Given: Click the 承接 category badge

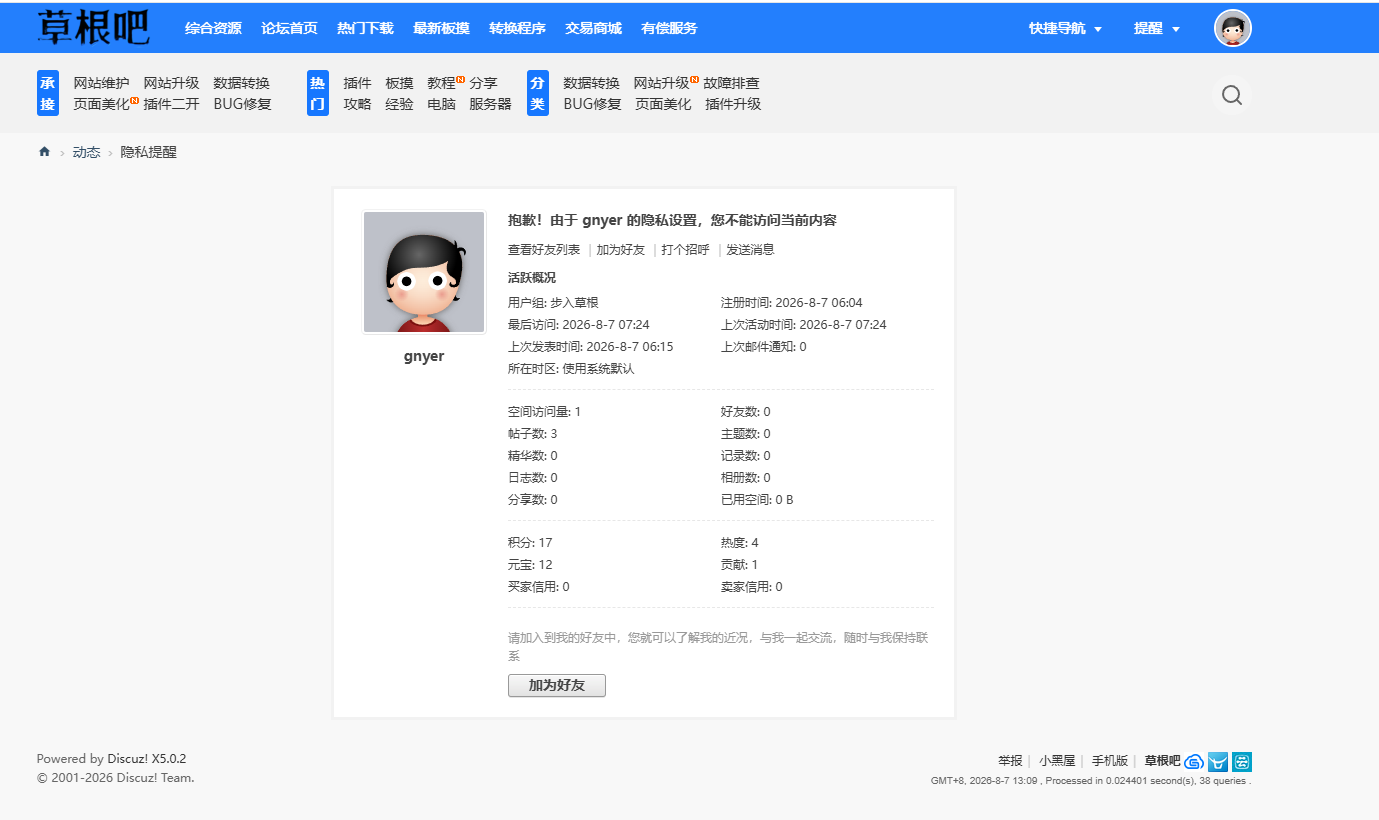Looking at the screenshot, I should tap(48, 93).
